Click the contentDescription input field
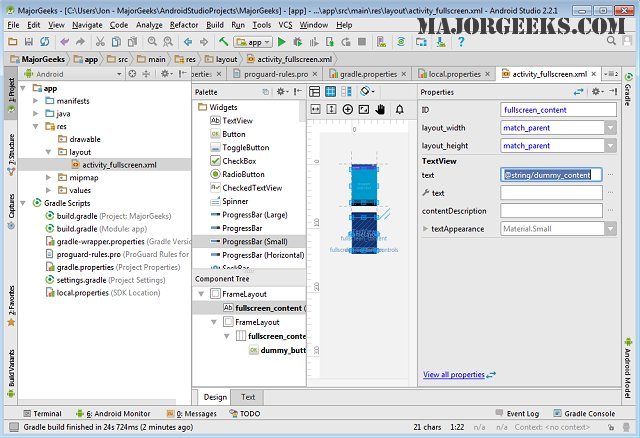This screenshot has width=640, height=438. point(551,211)
